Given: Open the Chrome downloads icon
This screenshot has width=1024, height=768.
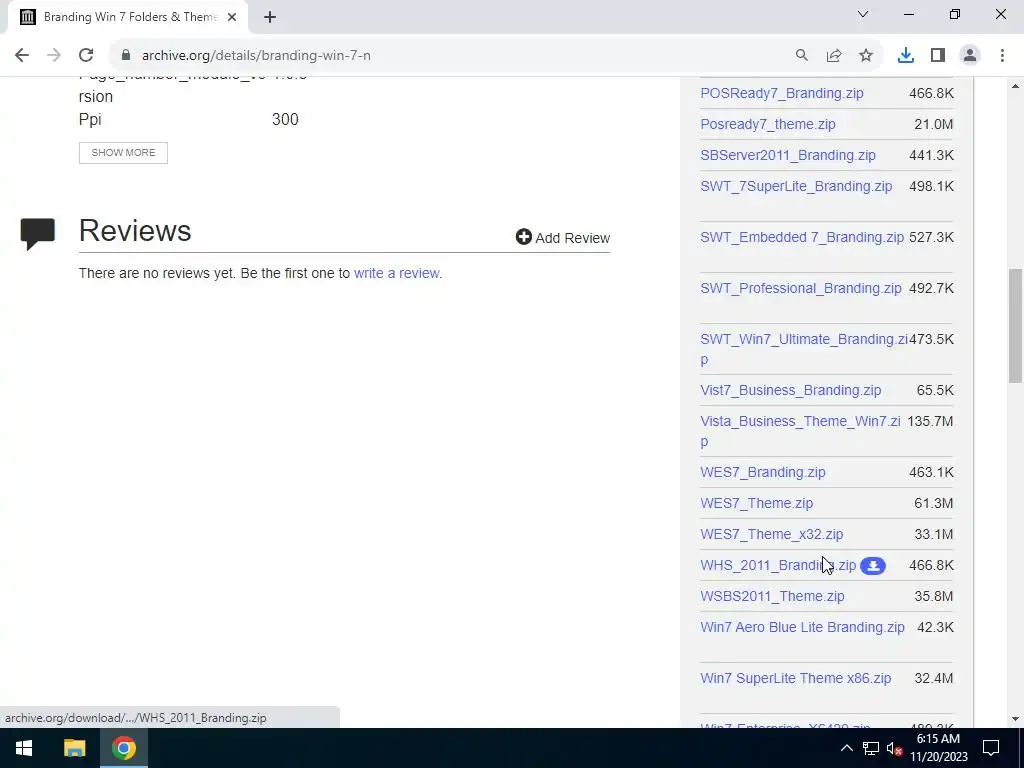Looking at the screenshot, I should pyautogui.click(x=905, y=56).
